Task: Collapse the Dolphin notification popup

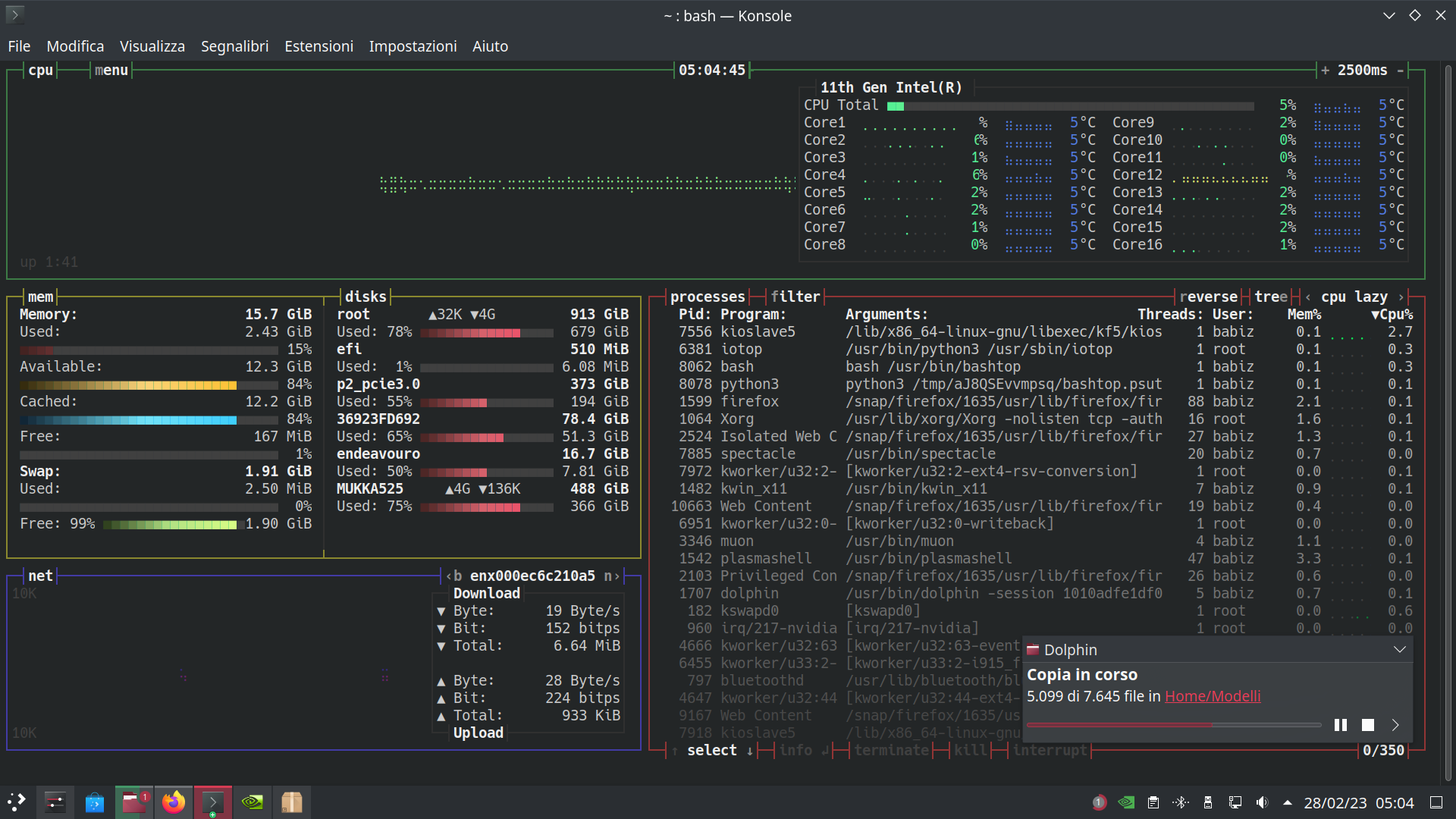Action: 1400,650
